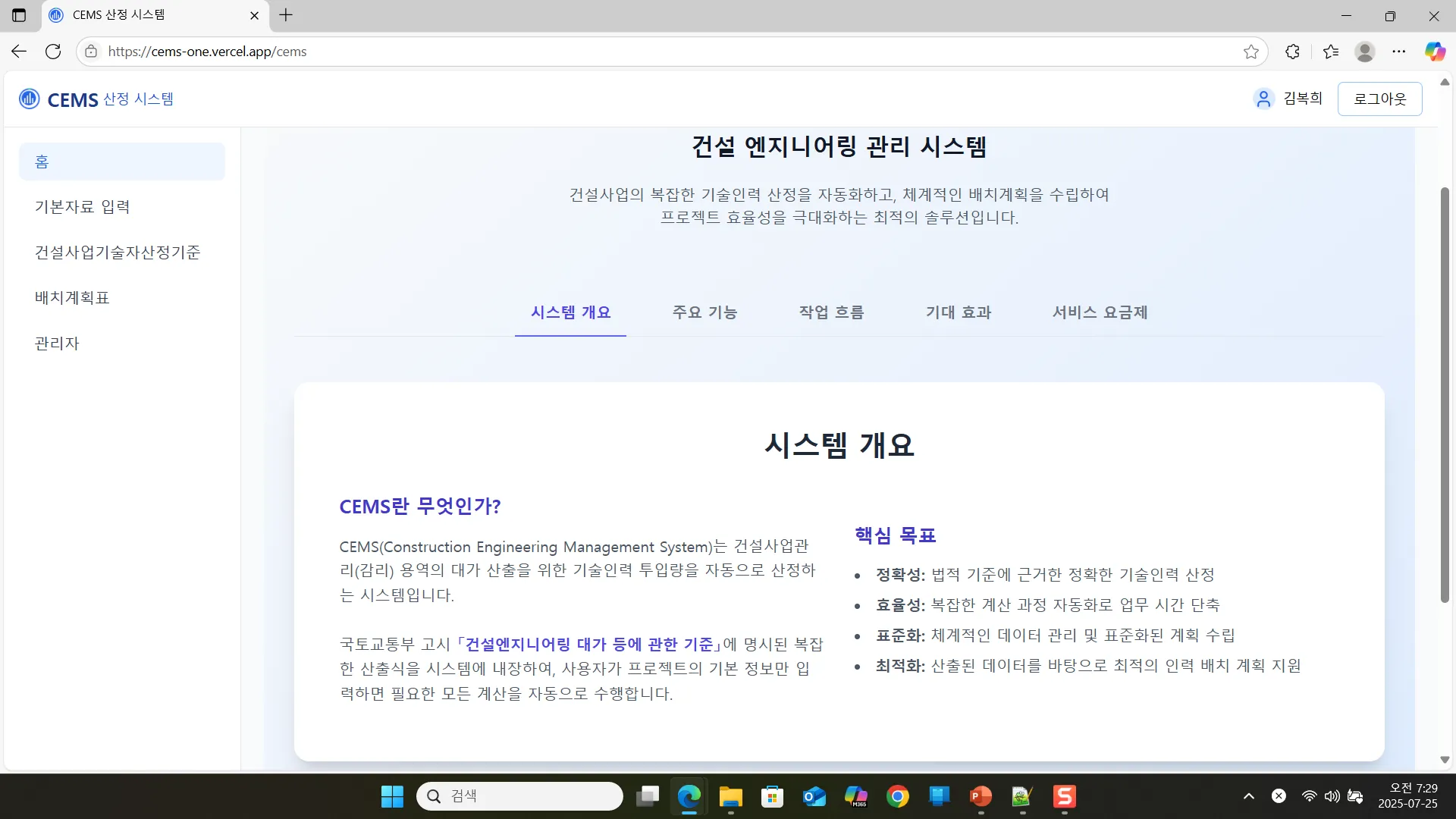Switch to the 서비스 요금제 tab
This screenshot has height=819, width=1456.
(x=1100, y=312)
